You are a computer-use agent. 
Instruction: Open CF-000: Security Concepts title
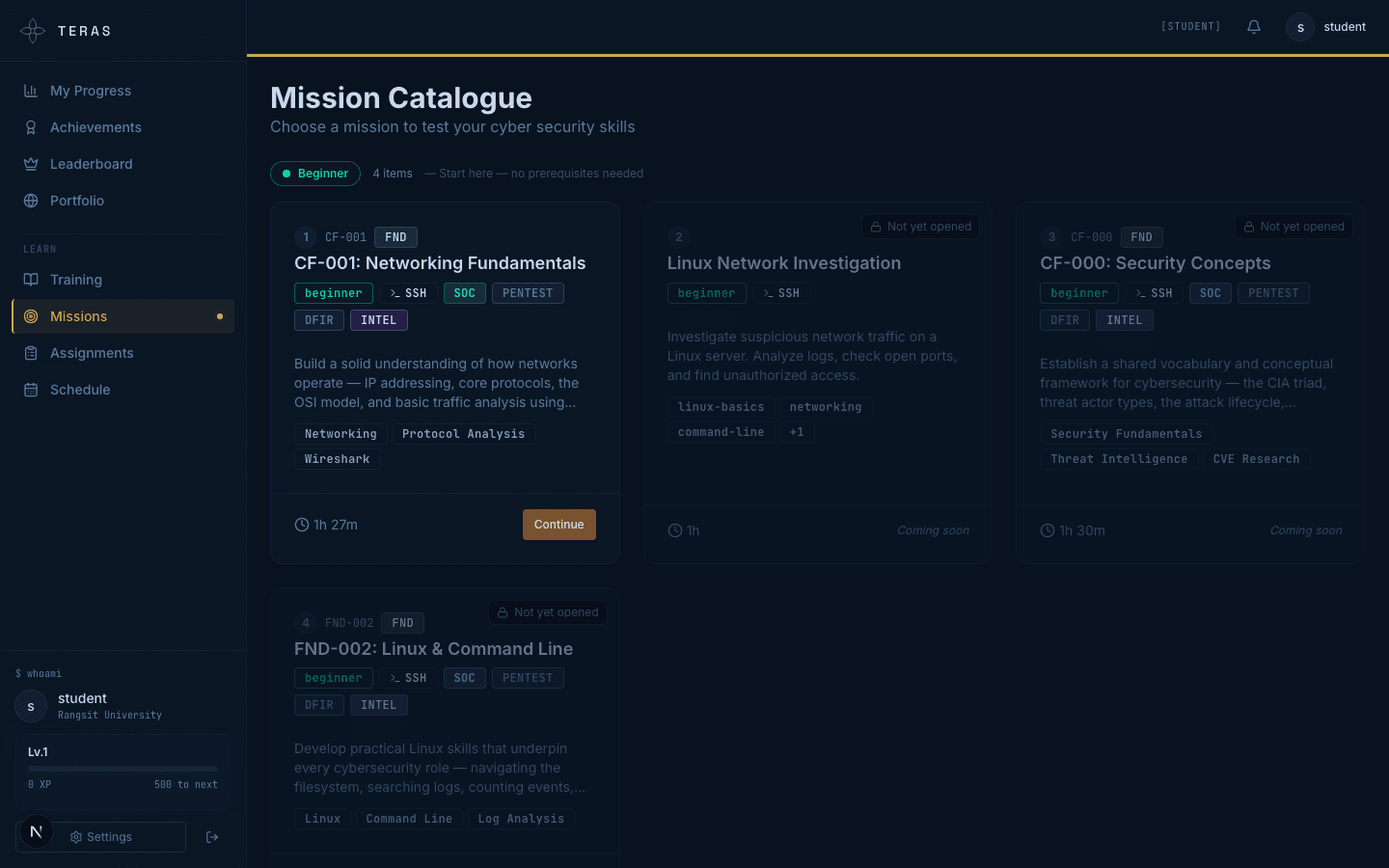coord(1156,263)
